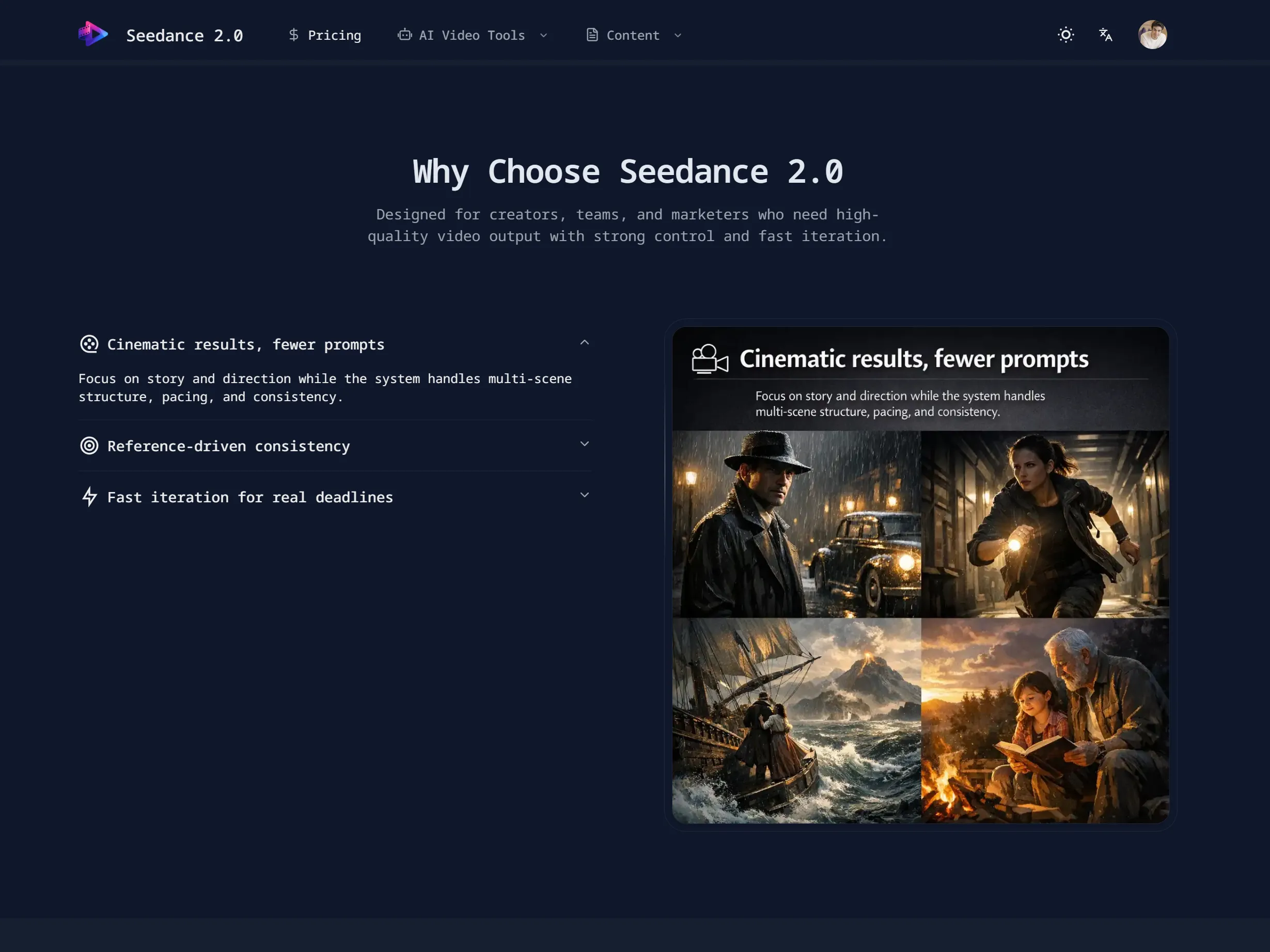Click the target icon for Reference-driven consistency
The width and height of the screenshot is (1270, 952).
[89, 446]
